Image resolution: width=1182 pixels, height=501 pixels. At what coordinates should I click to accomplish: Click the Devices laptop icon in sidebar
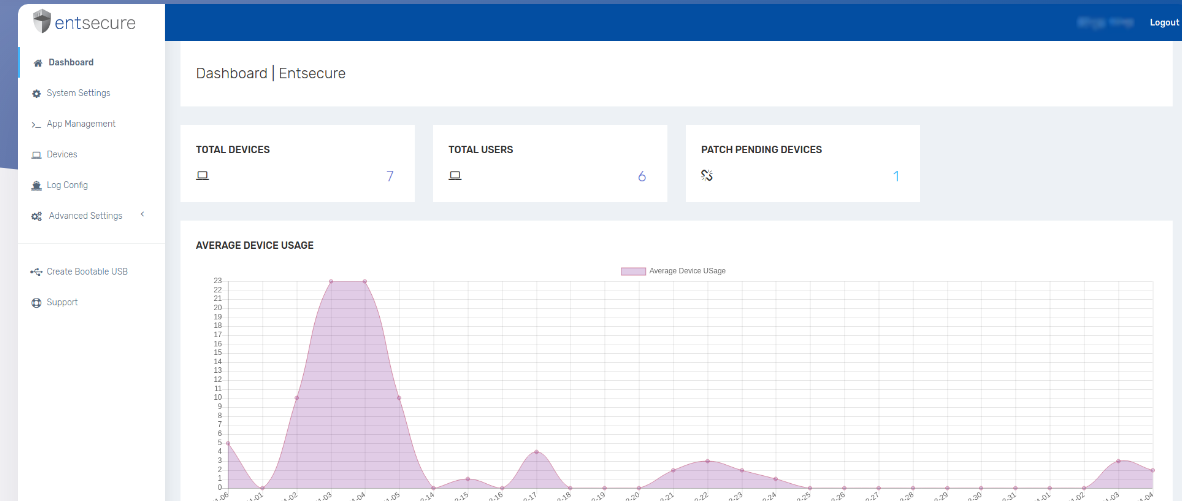click(37, 155)
